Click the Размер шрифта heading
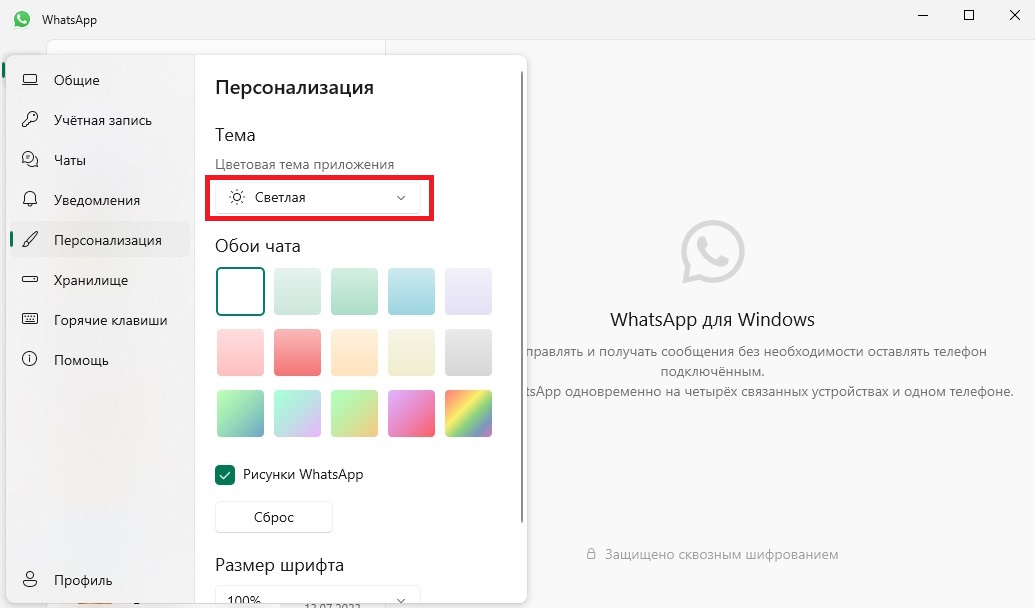 [x=279, y=565]
